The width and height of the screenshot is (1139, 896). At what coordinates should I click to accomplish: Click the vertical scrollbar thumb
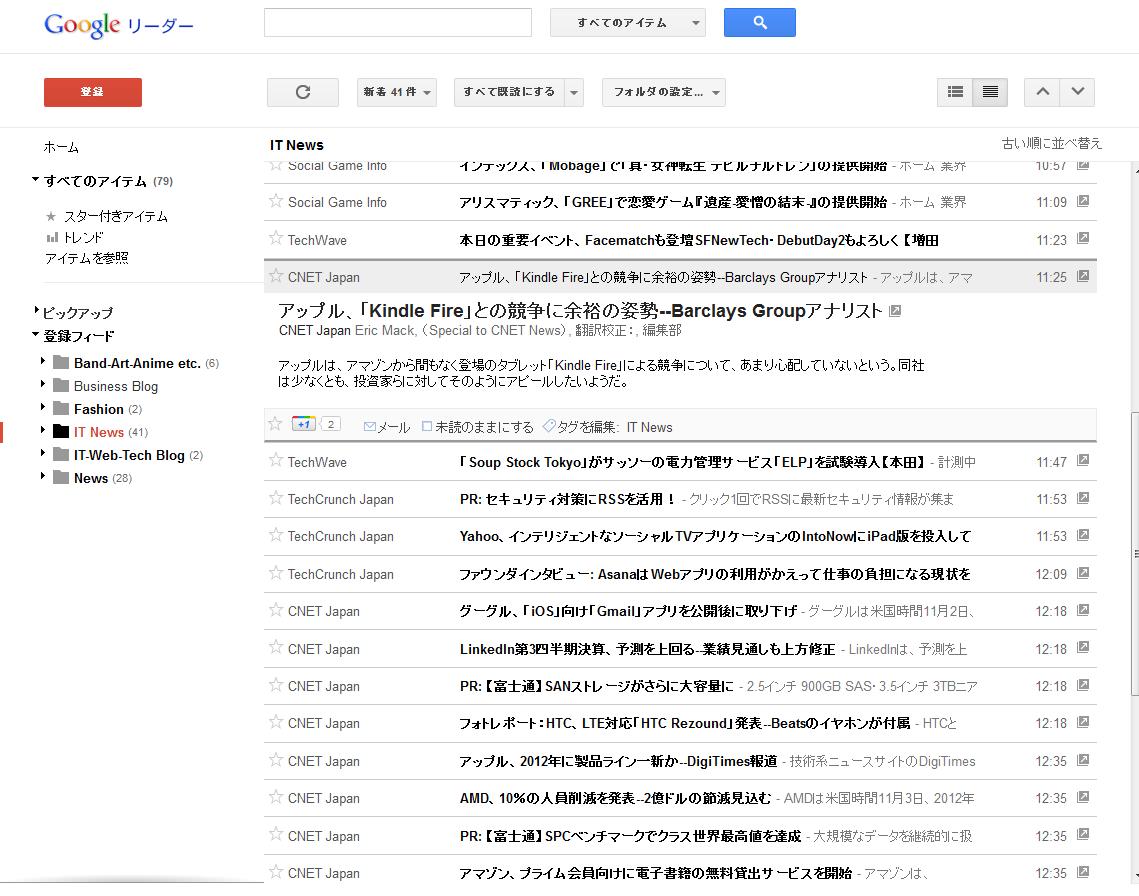(x=1135, y=552)
